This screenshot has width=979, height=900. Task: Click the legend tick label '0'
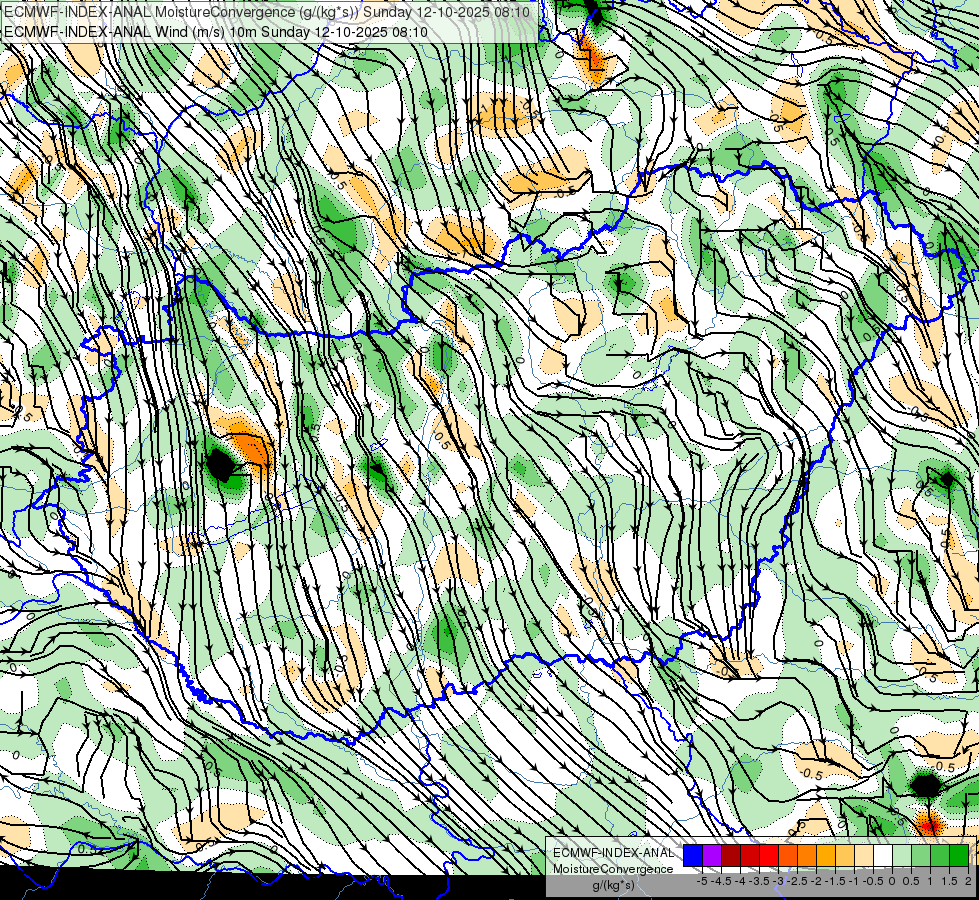tap(892, 881)
